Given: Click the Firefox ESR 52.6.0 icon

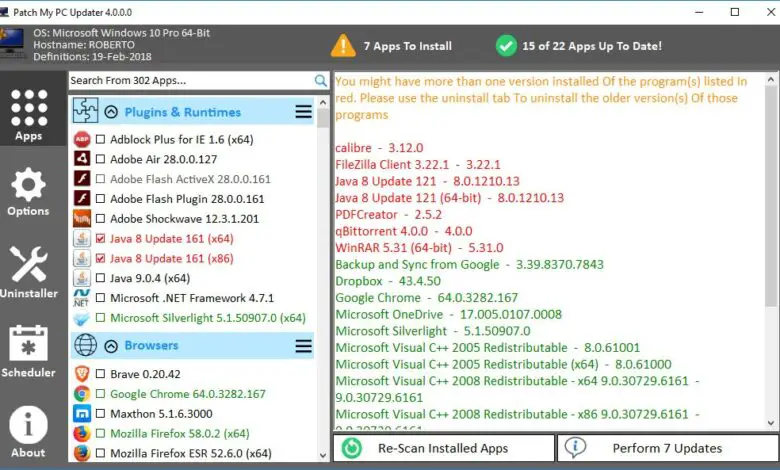Looking at the screenshot, I should pyautogui.click(x=82, y=453).
